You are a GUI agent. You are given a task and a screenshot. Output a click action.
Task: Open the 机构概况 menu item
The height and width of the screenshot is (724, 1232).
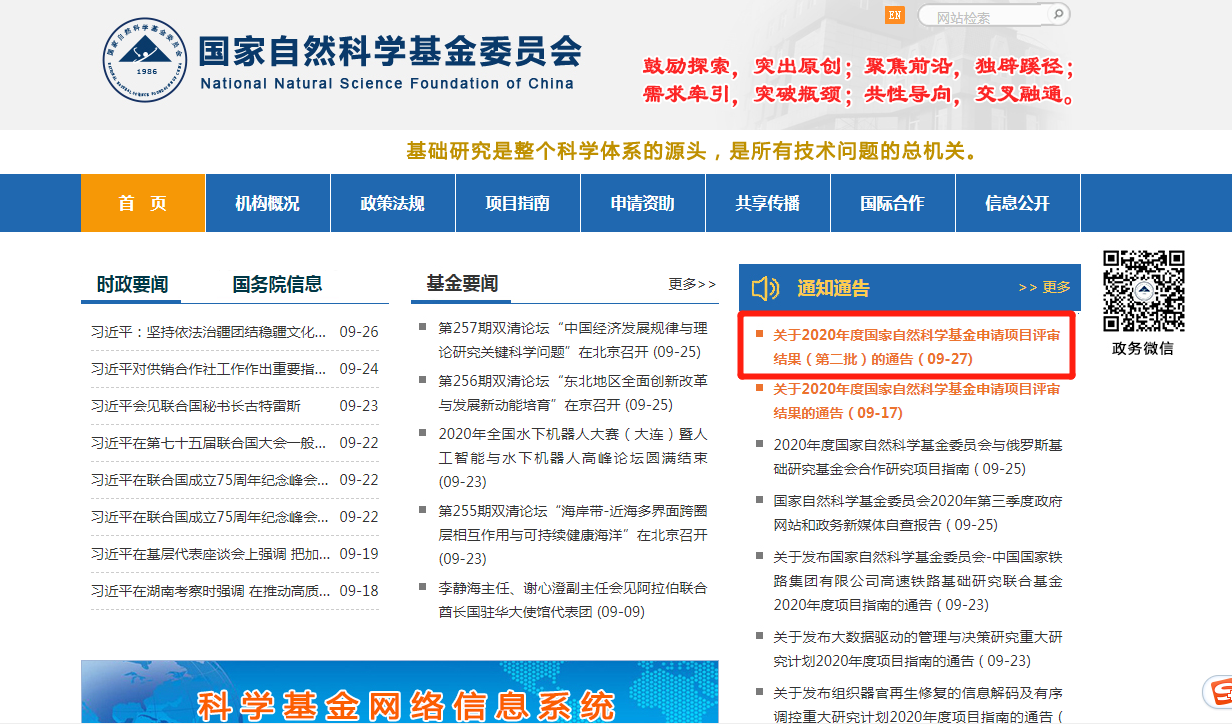[267, 203]
